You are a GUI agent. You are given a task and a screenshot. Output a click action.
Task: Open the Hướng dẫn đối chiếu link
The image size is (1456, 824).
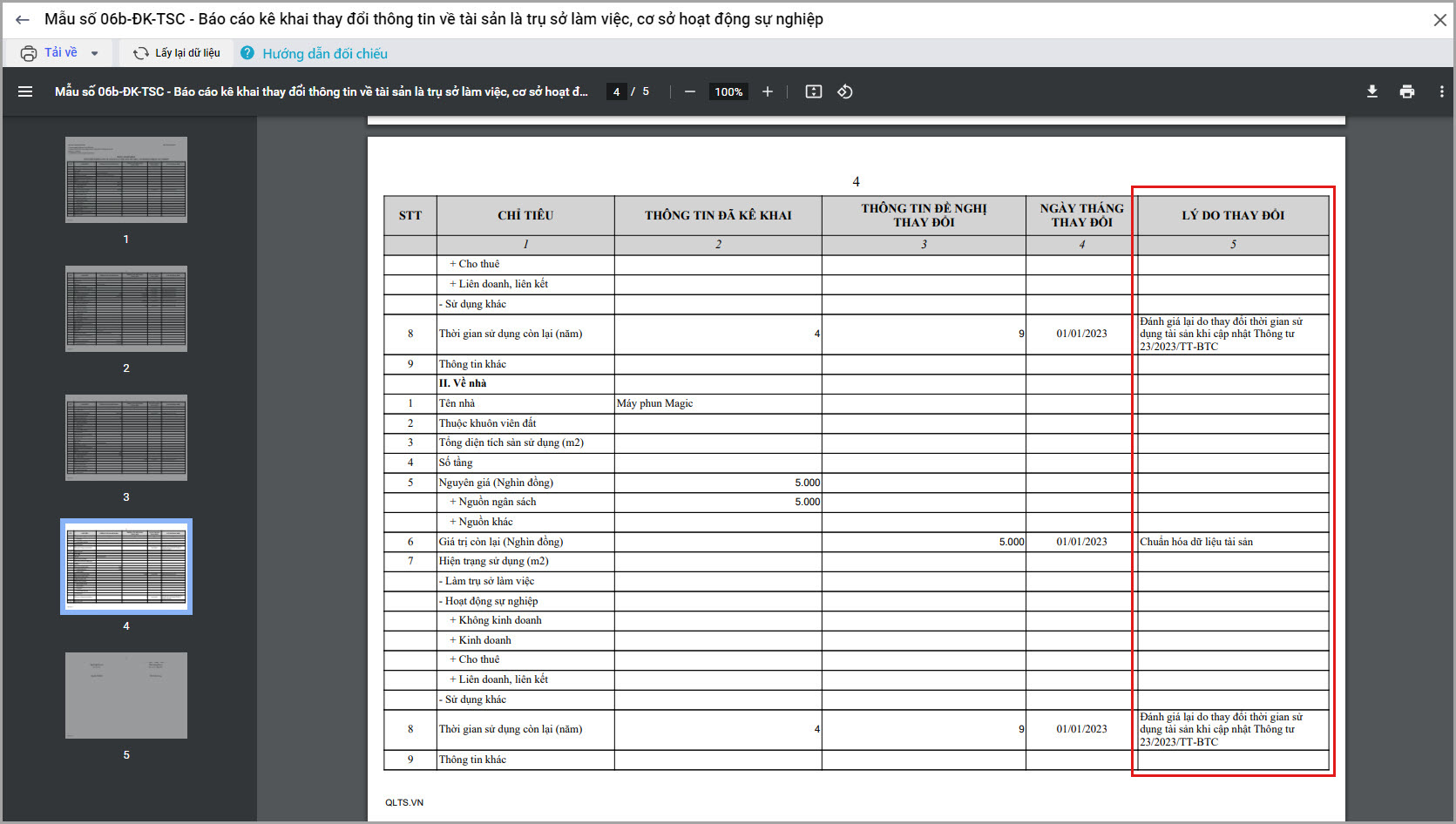(325, 53)
